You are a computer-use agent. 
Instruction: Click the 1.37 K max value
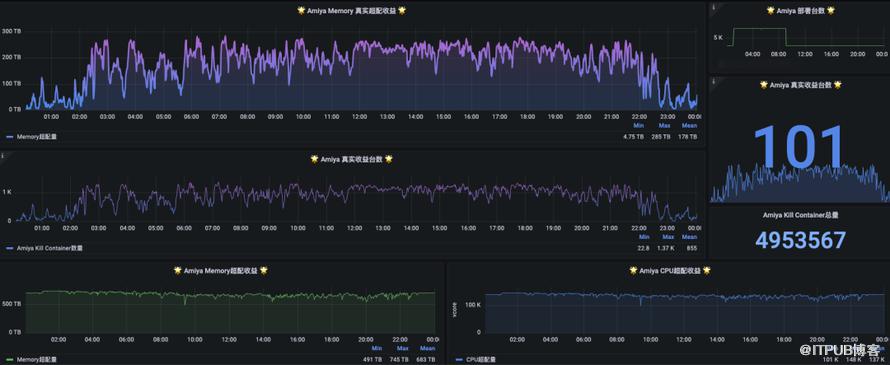[x=666, y=248]
